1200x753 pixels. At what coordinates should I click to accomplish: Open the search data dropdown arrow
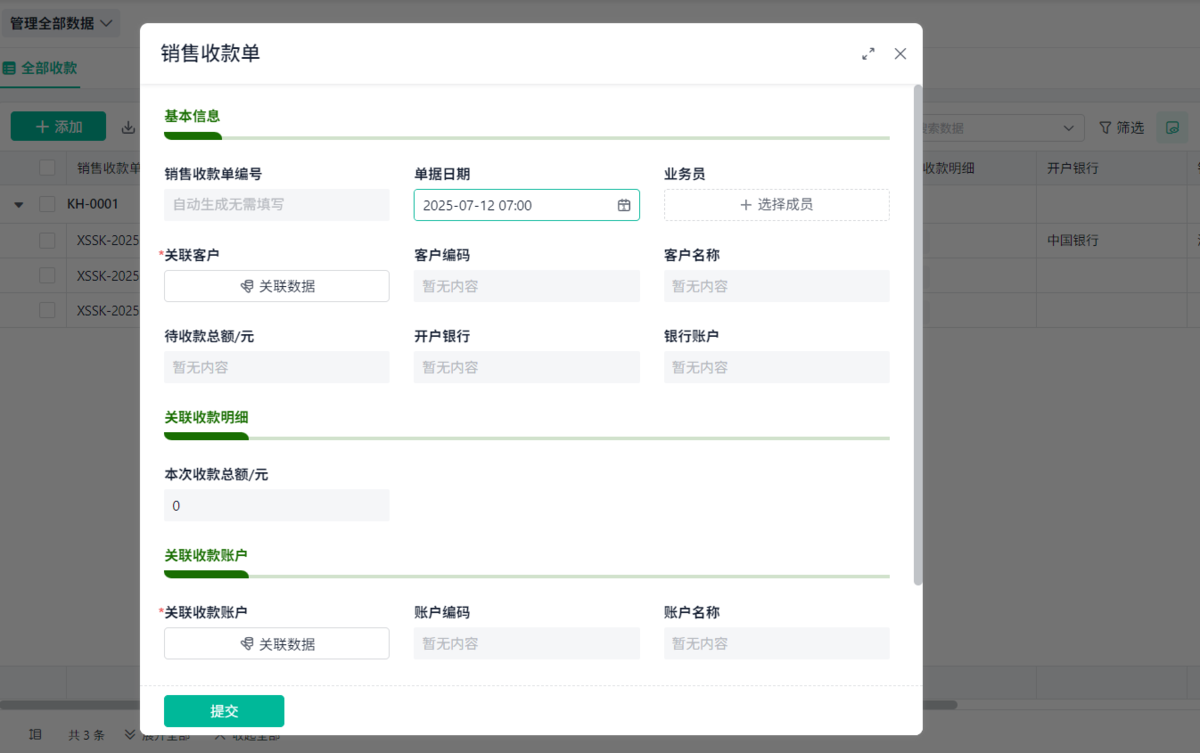click(x=1070, y=128)
